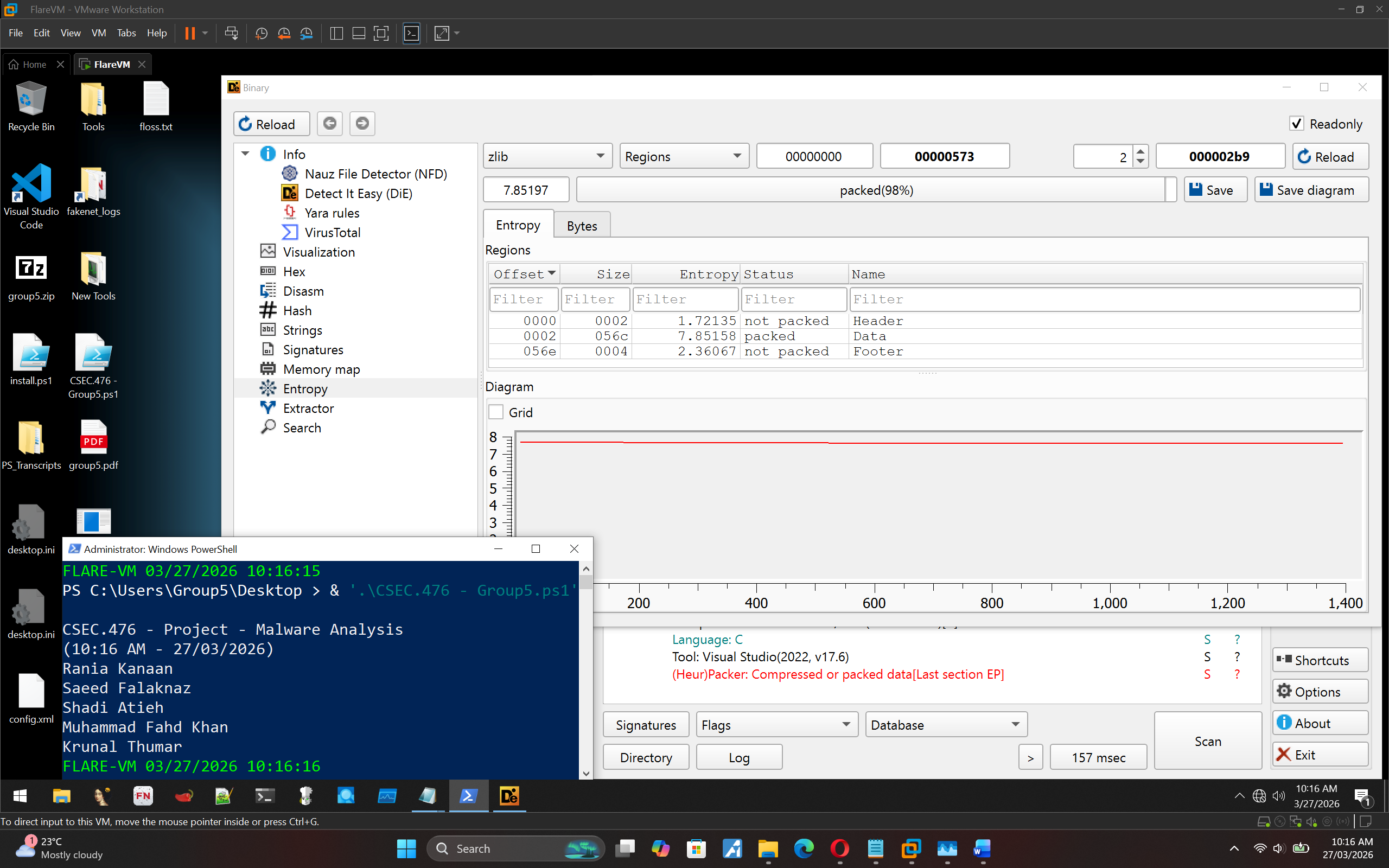Image resolution: width=1389 pixels, height=868 pixels.
Task: Open the Disasm view
Action: pos(303,291)
